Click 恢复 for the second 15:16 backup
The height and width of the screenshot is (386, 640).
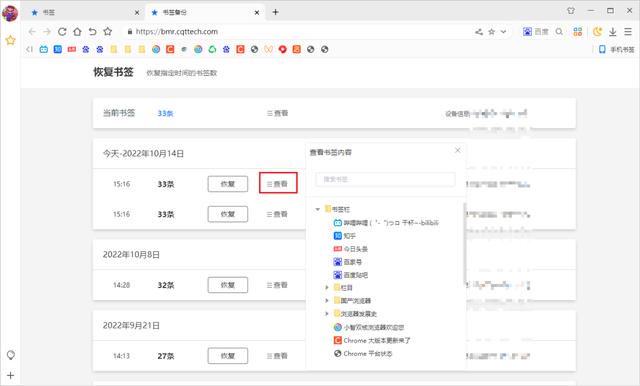tap(228, 214)
